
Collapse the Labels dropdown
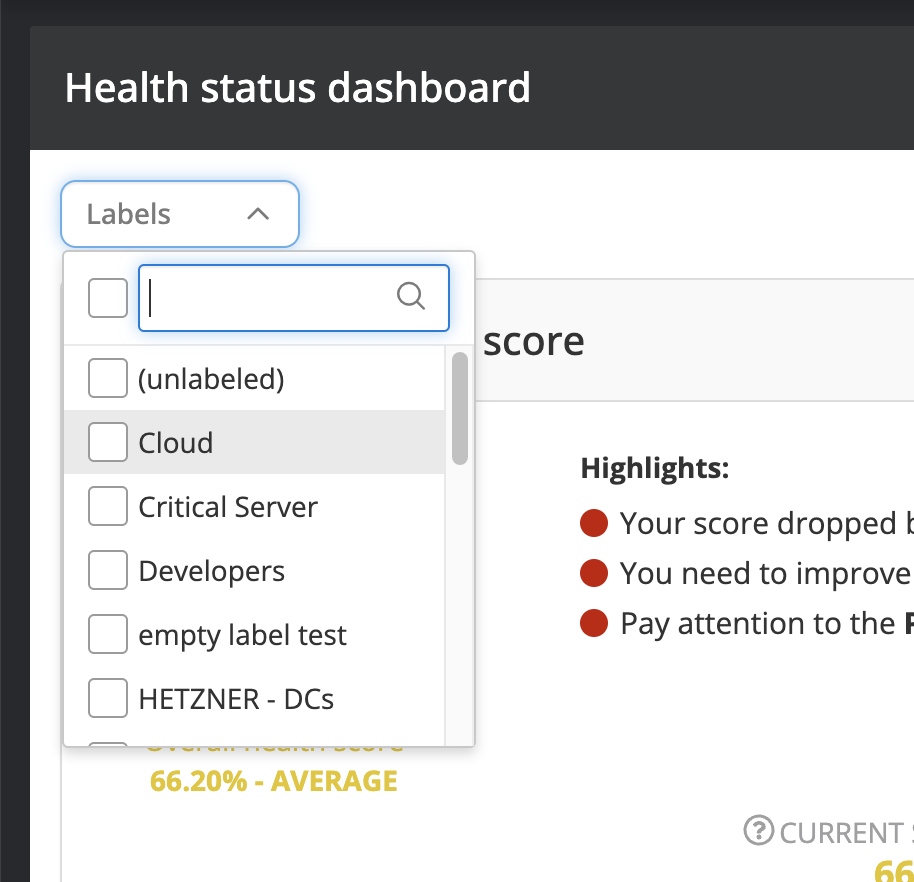[x=180, y=214]
